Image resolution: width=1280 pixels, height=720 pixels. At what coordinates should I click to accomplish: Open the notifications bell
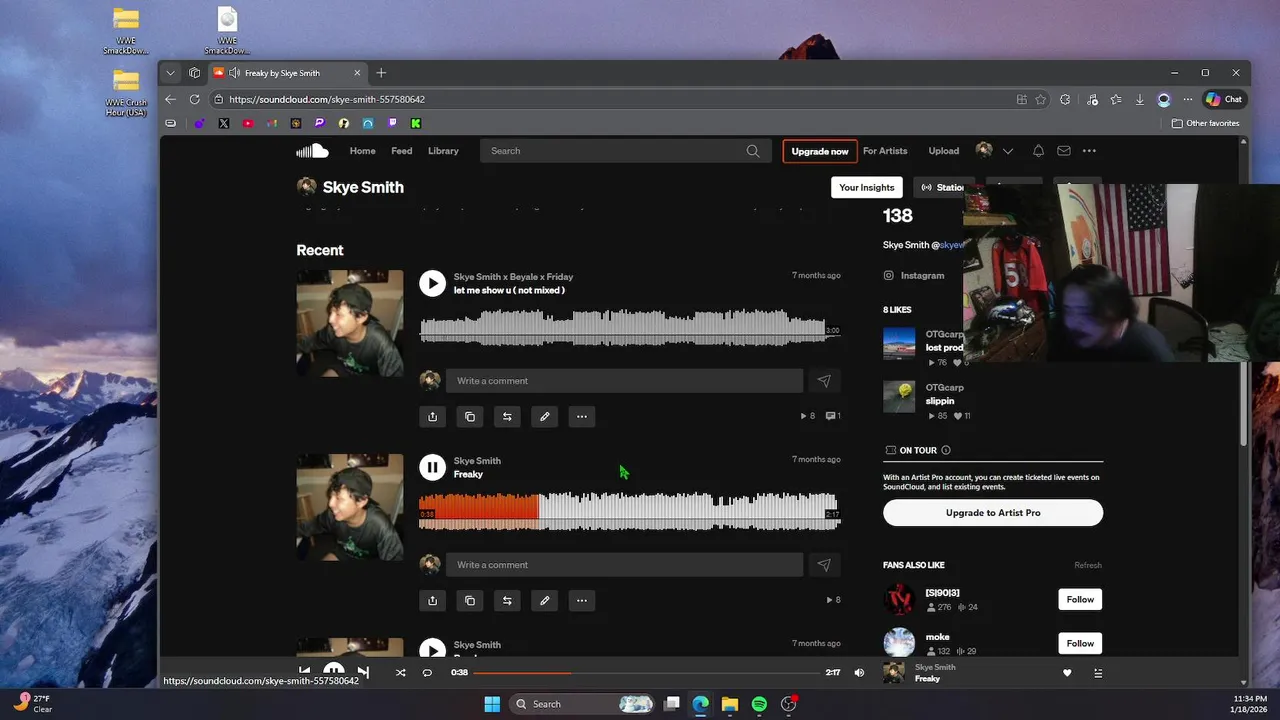pyautogui.click(x=1038, y=151)
